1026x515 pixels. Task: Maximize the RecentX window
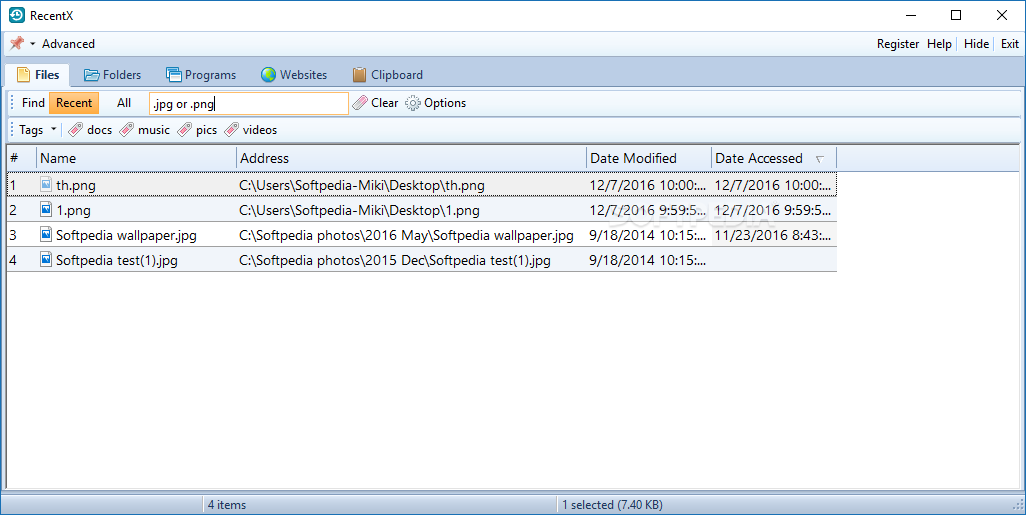(956, 15)
